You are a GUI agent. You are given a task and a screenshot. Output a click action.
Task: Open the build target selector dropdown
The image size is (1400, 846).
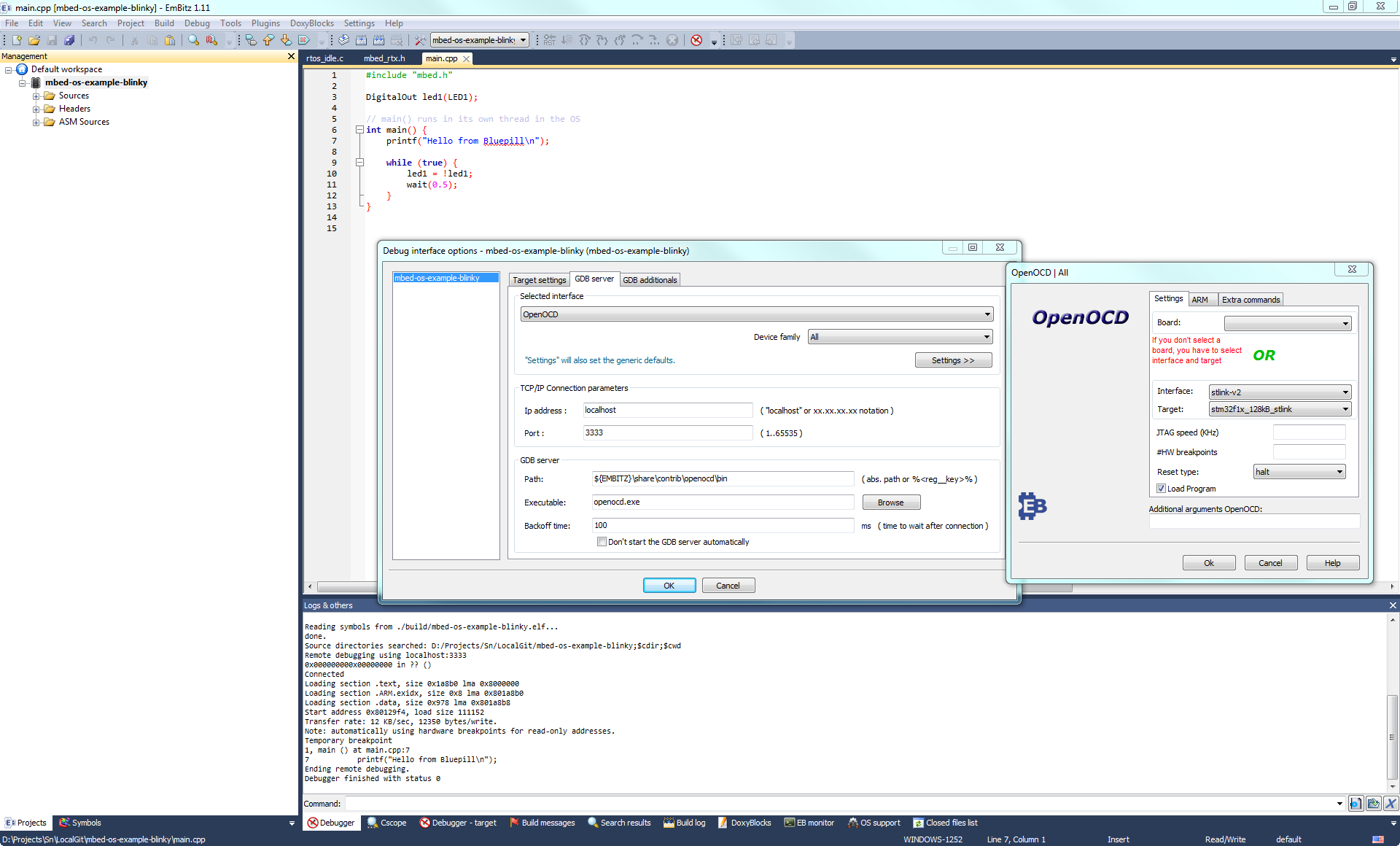[479, 40]
